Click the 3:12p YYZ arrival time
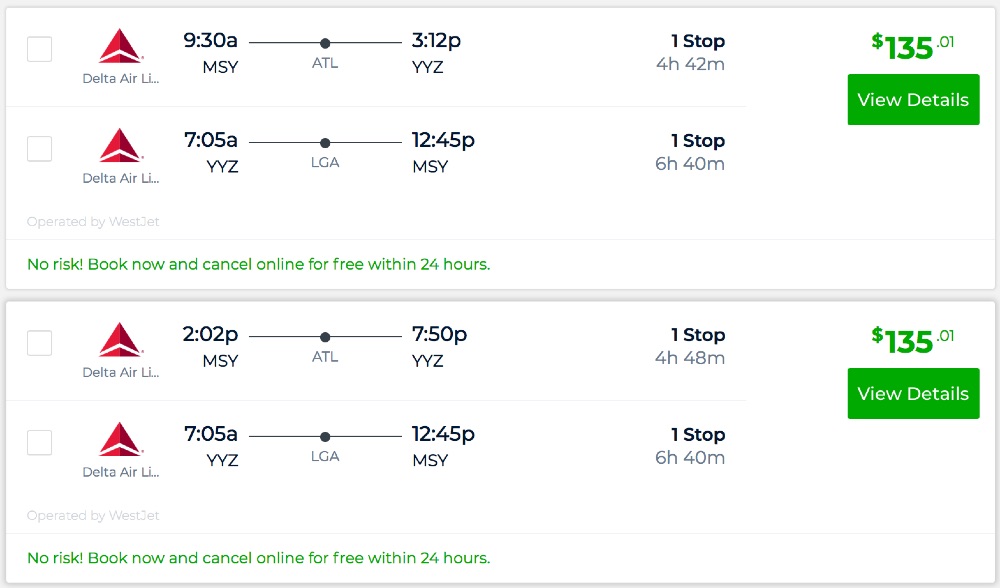Screen dimensions: 1000x588 [436, 41]
